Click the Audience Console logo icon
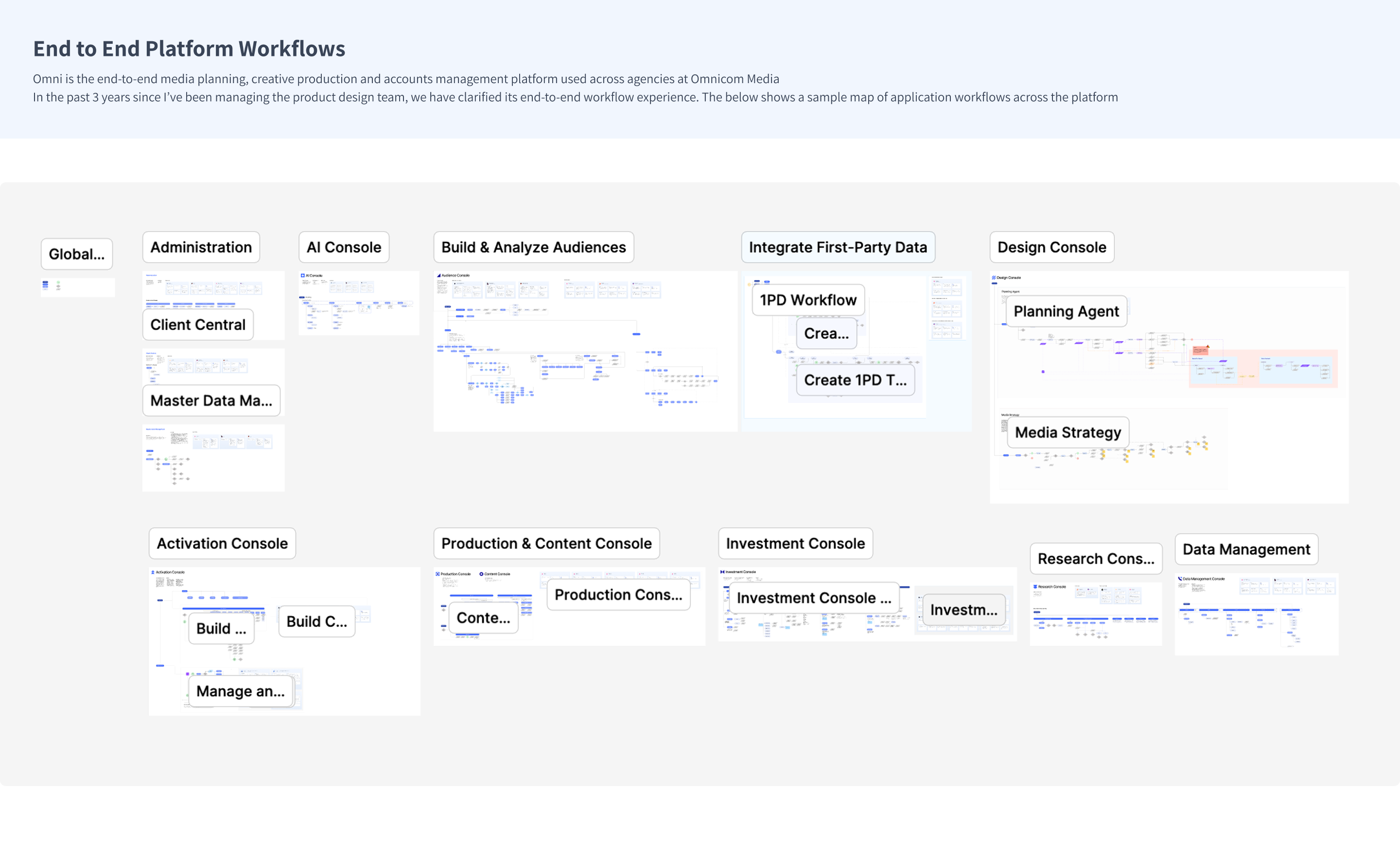This screenshot has height=859, width=1400. (x=439, y=276)
